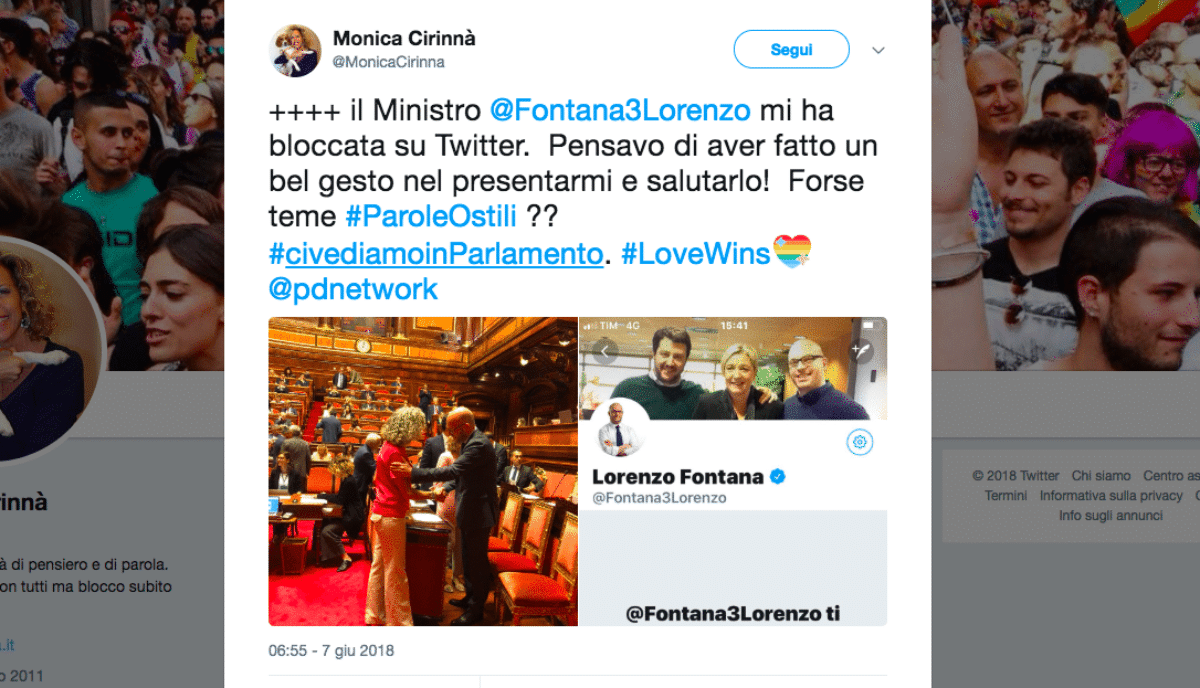Screen dimensions: 1200x688
Task: Open the #LoveWins hashtag
Action: click(x=695, y=254)
